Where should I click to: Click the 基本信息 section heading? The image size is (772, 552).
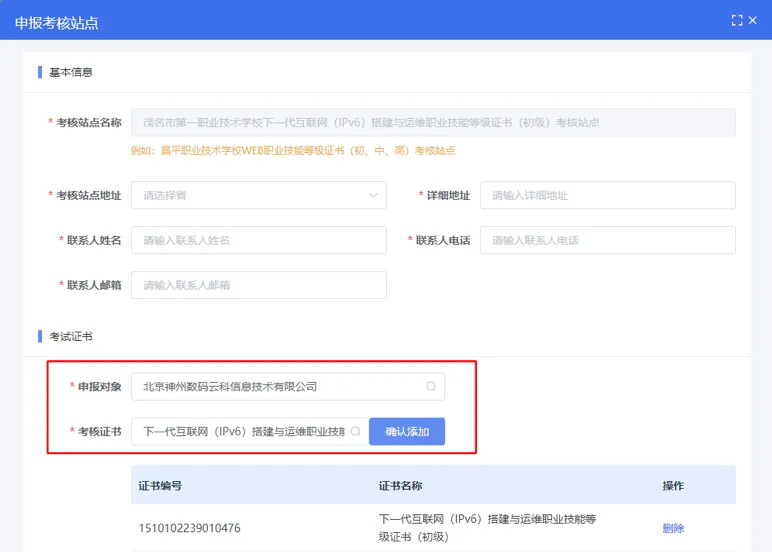(x=71, y=72)
